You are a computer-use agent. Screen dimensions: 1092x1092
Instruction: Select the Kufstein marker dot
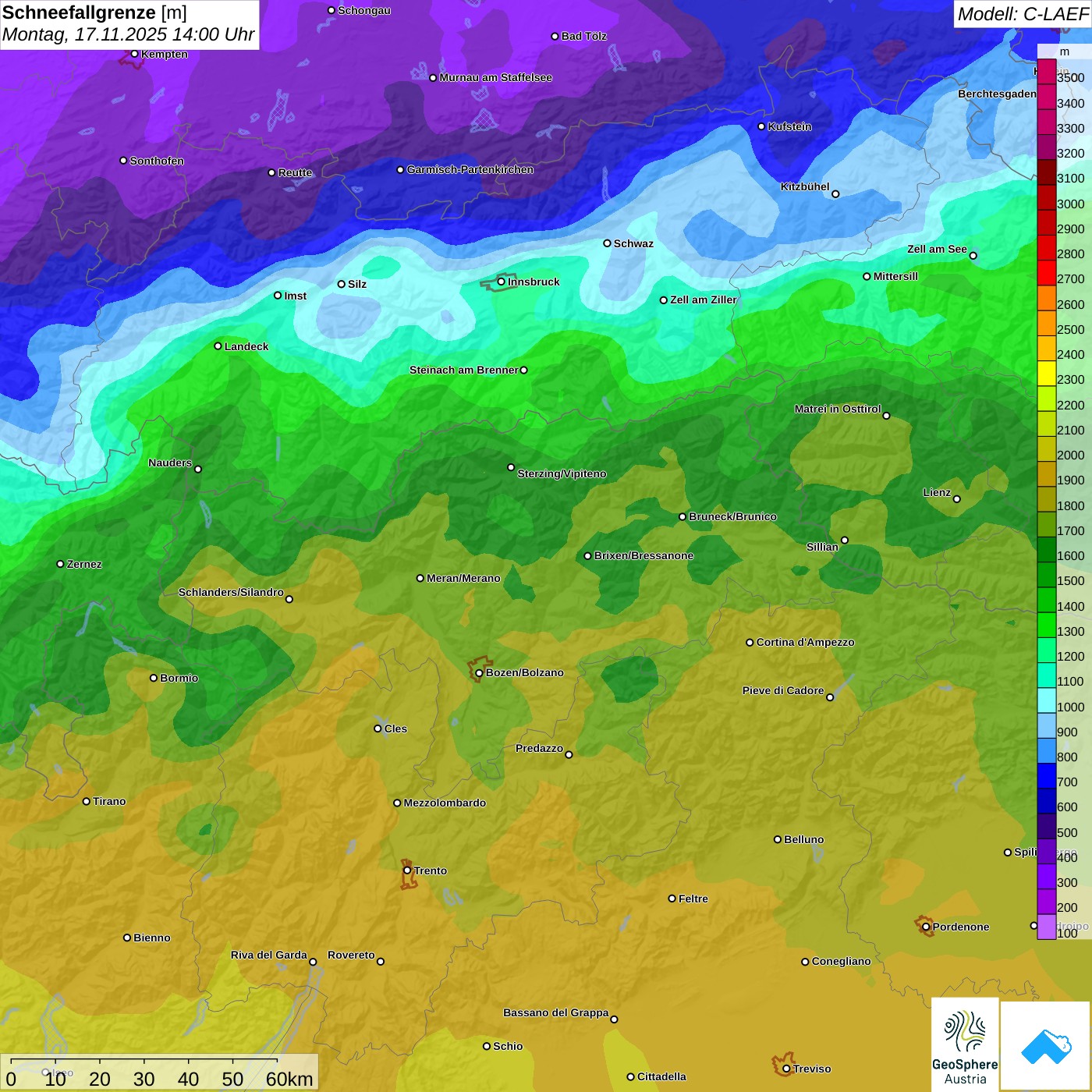pos(762,126)
